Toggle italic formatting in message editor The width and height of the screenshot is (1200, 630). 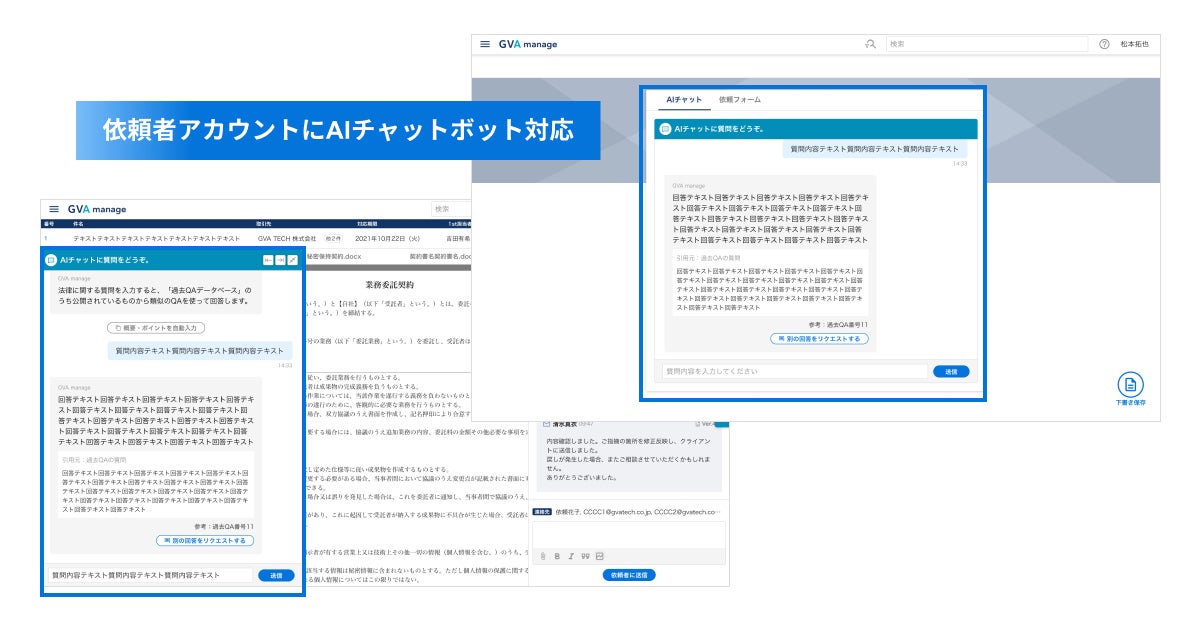coord(571,556)
